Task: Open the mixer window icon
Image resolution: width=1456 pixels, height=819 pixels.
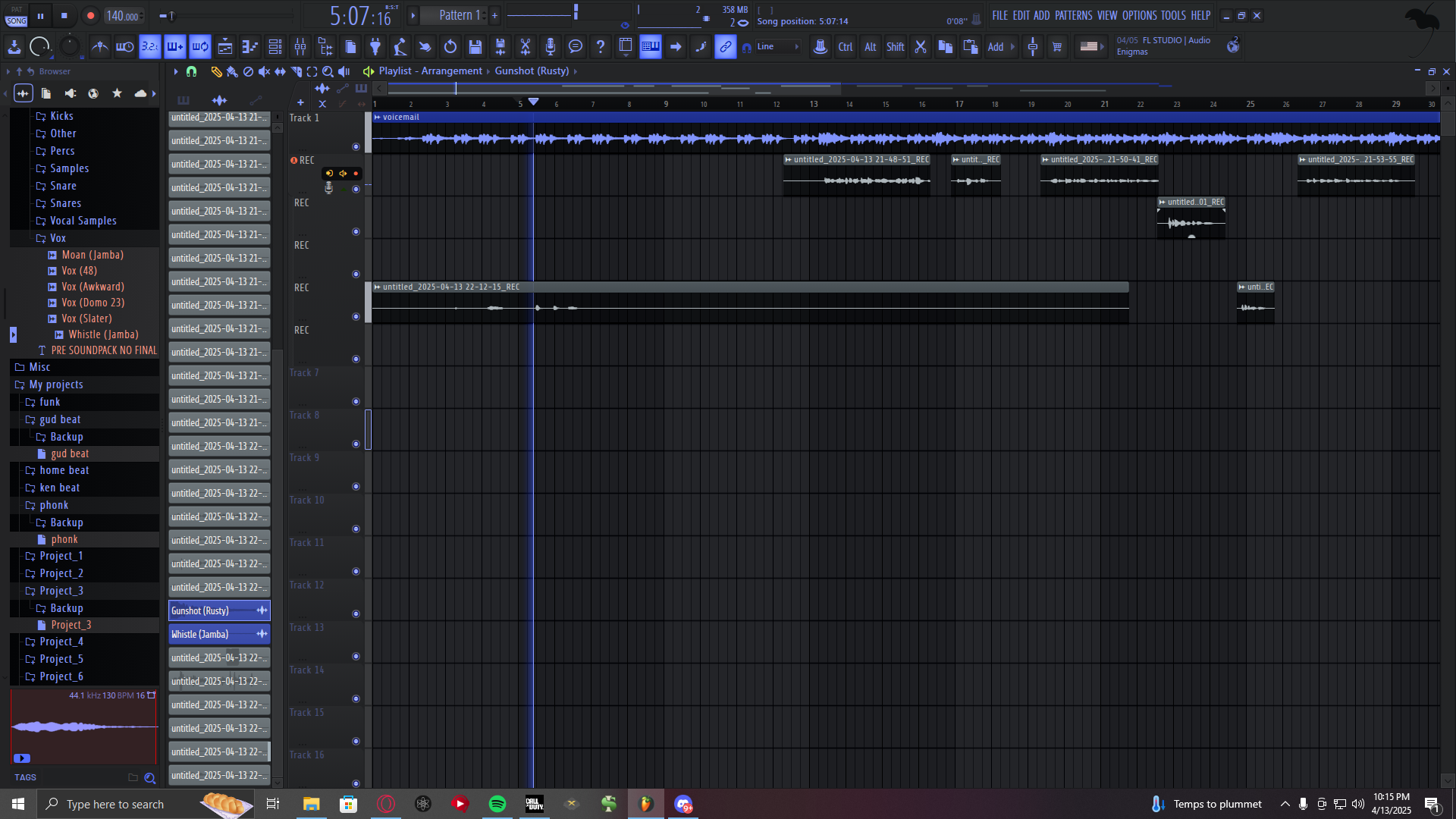Action: pyautogui.click(x=300, y=47)
